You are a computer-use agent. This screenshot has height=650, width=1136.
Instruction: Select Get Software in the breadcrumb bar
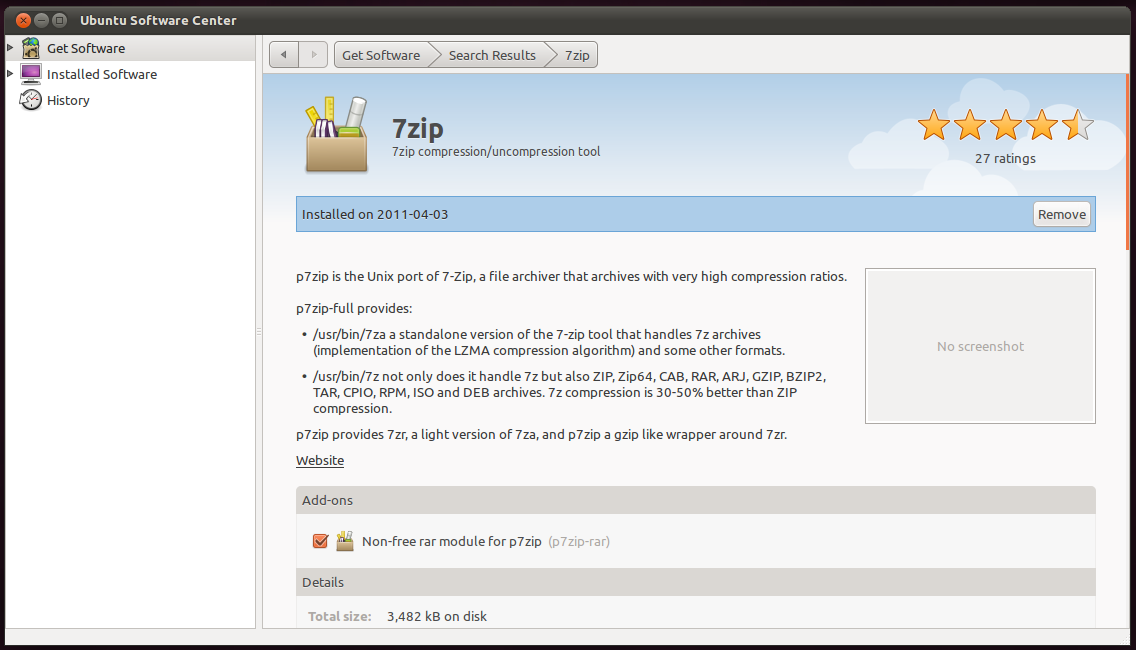[381, 54]
